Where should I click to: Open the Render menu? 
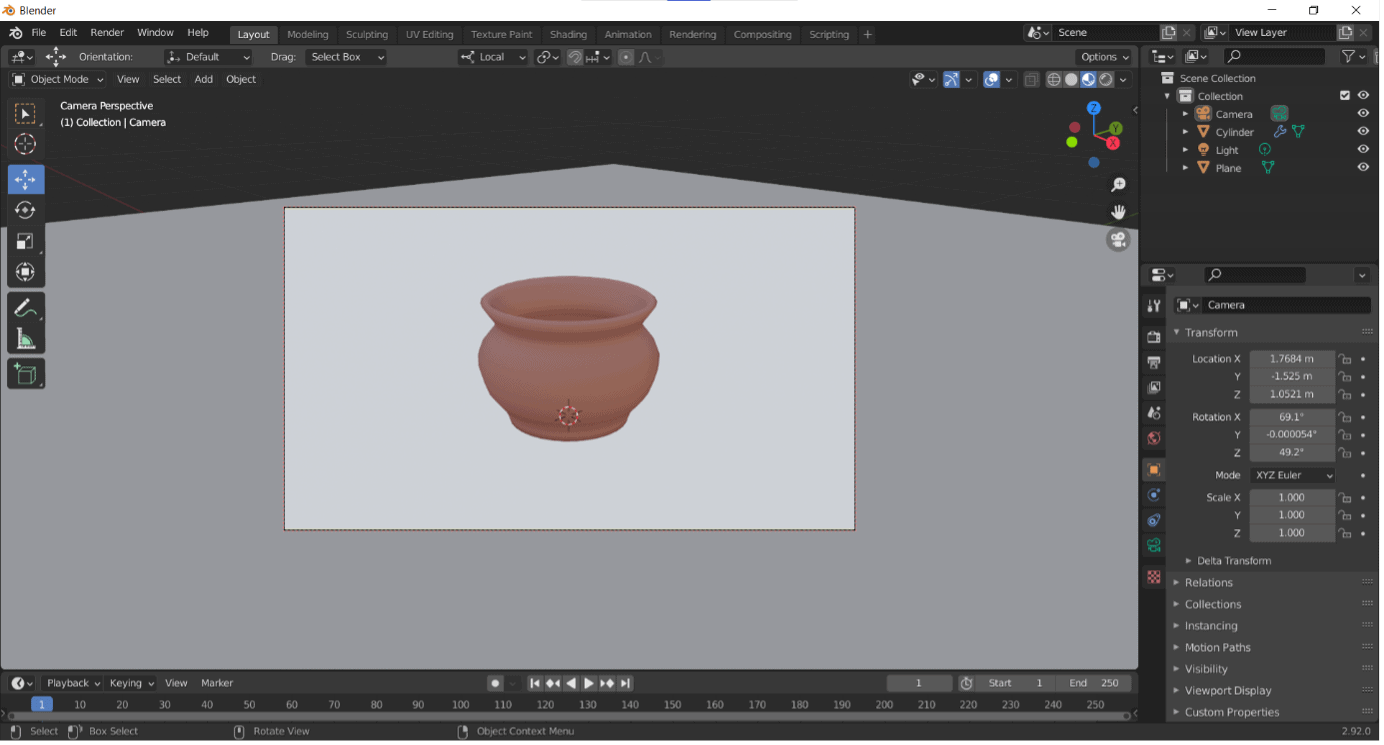pos(107,33)
